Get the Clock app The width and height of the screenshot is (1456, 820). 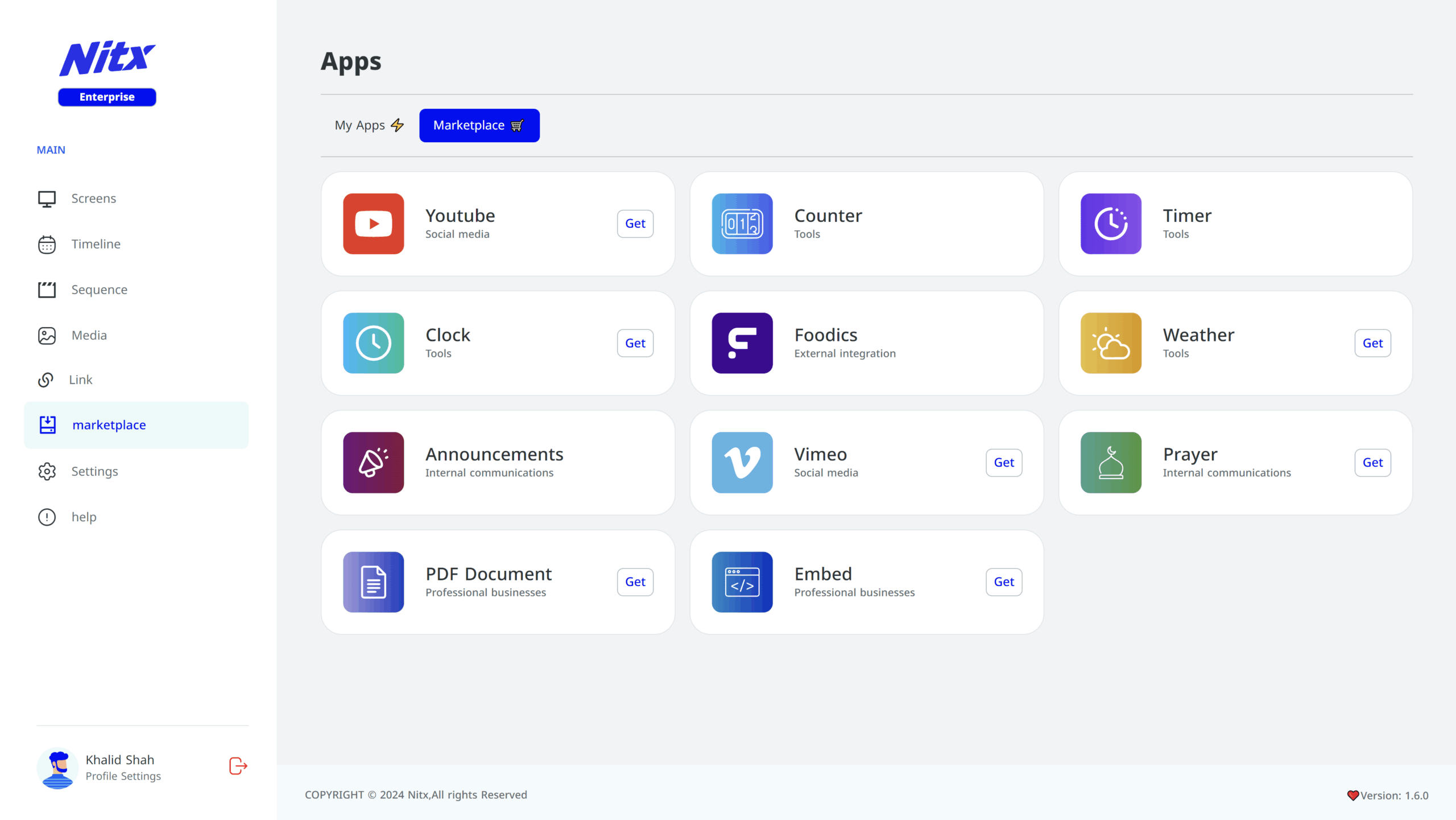click(x=635, y=343)
